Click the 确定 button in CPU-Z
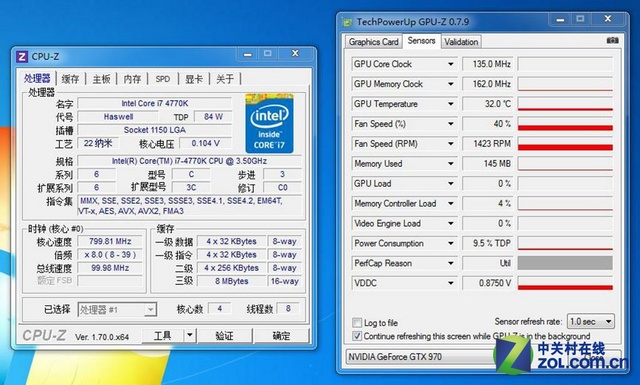640x385 pixels. tap(281, 336)
